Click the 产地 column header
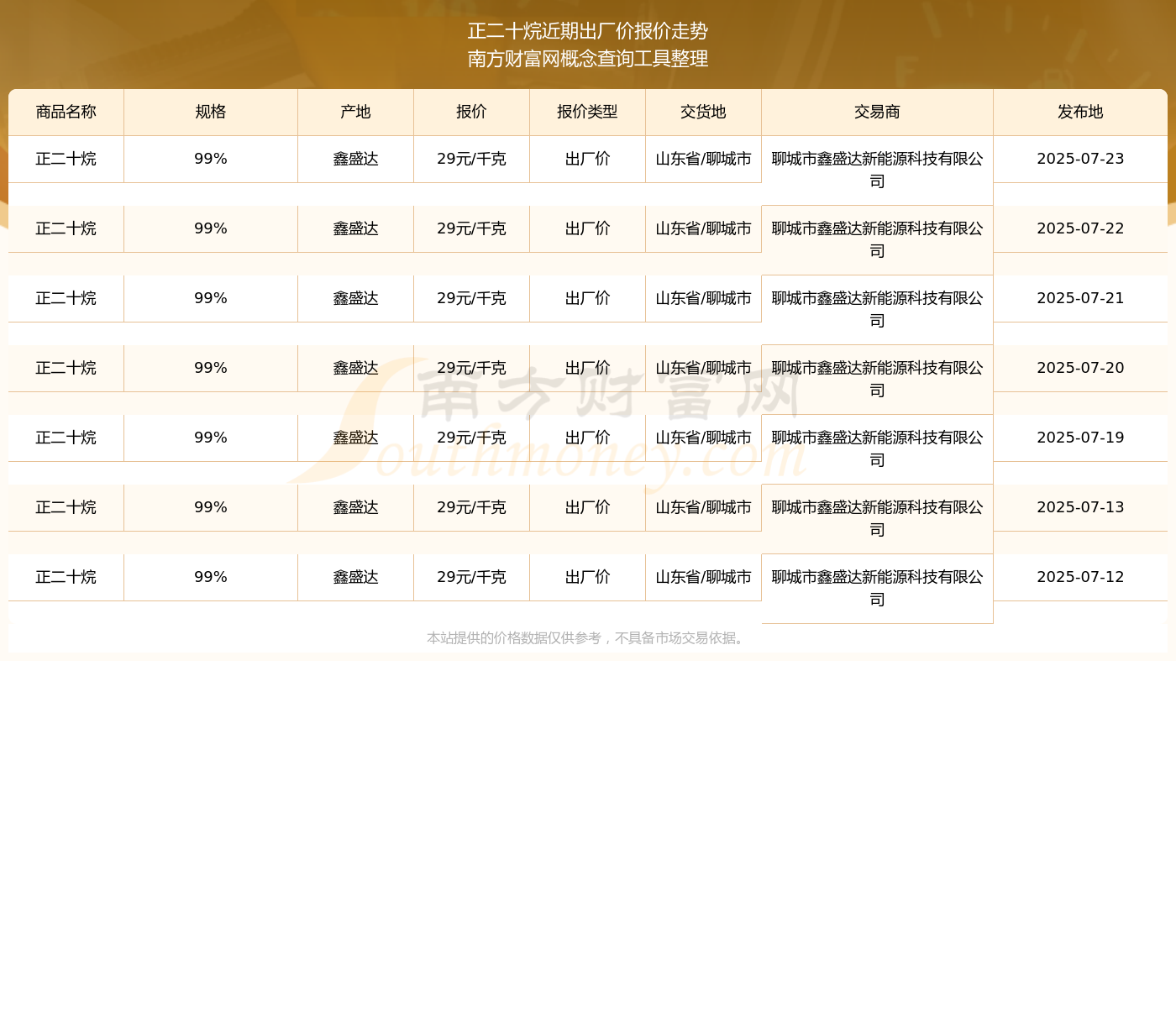The width and height of the screenshot is (1176, 1012). pyautogui.click(x=356, y=113)
